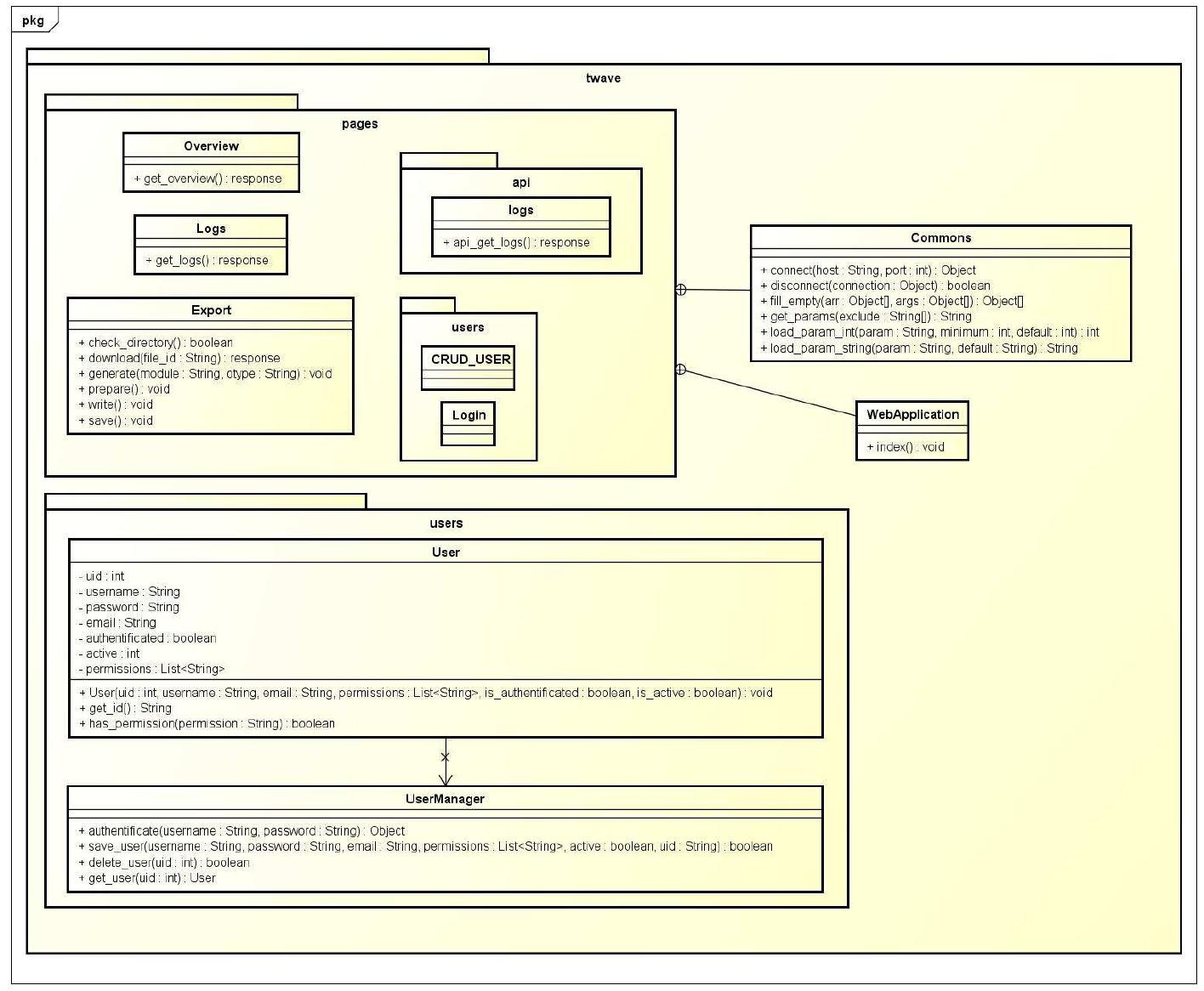Select the Logs class in pages
This screenshot has height=991, width=1204.
click(209, 229)
